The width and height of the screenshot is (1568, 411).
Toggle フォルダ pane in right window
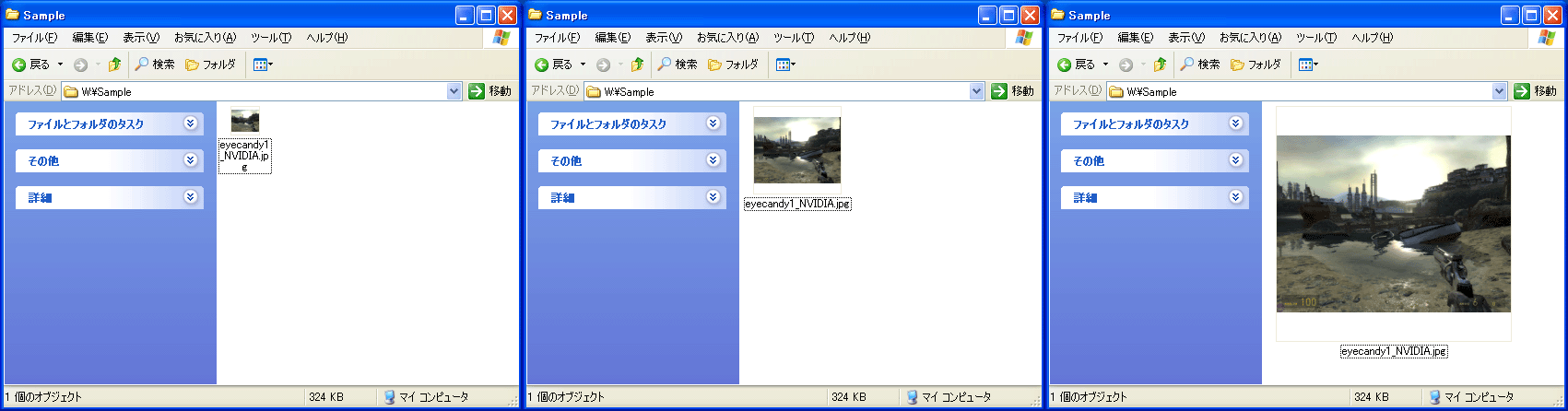coord(1256,65)
